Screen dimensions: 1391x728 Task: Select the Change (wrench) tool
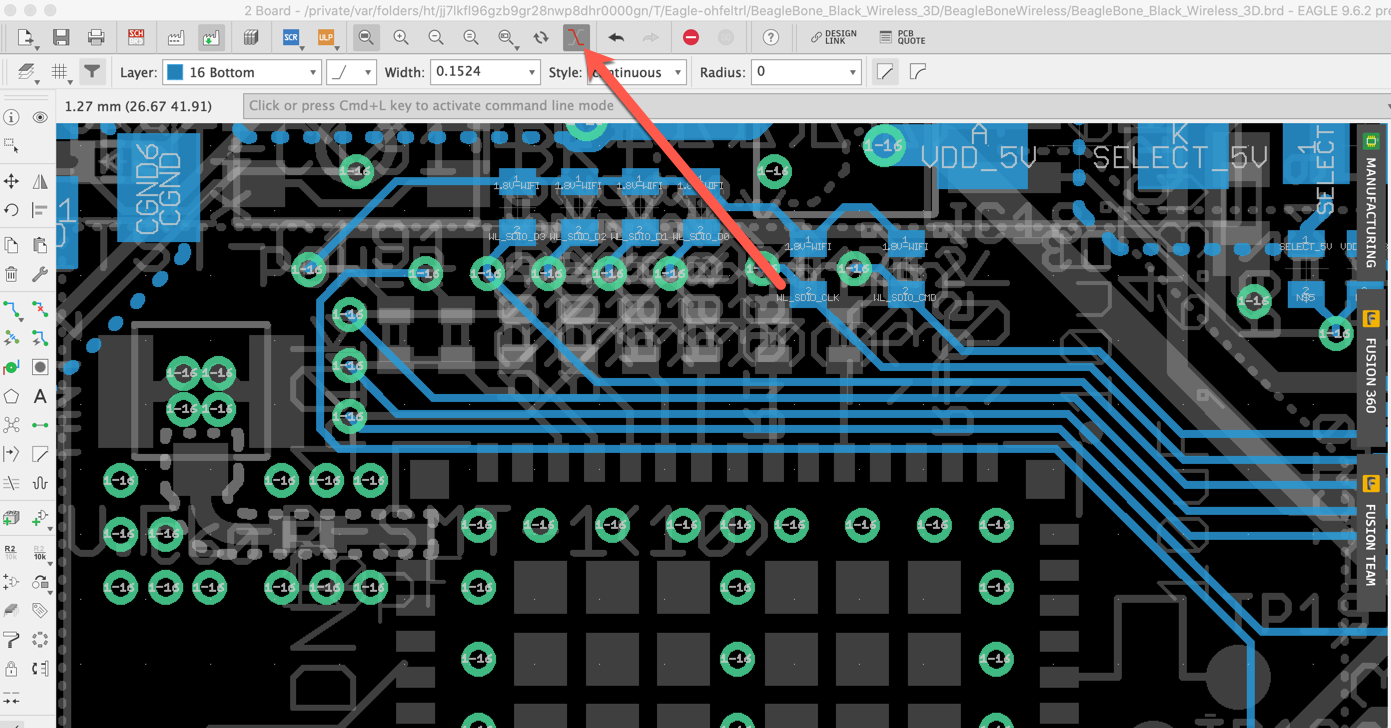pos(40,273)
